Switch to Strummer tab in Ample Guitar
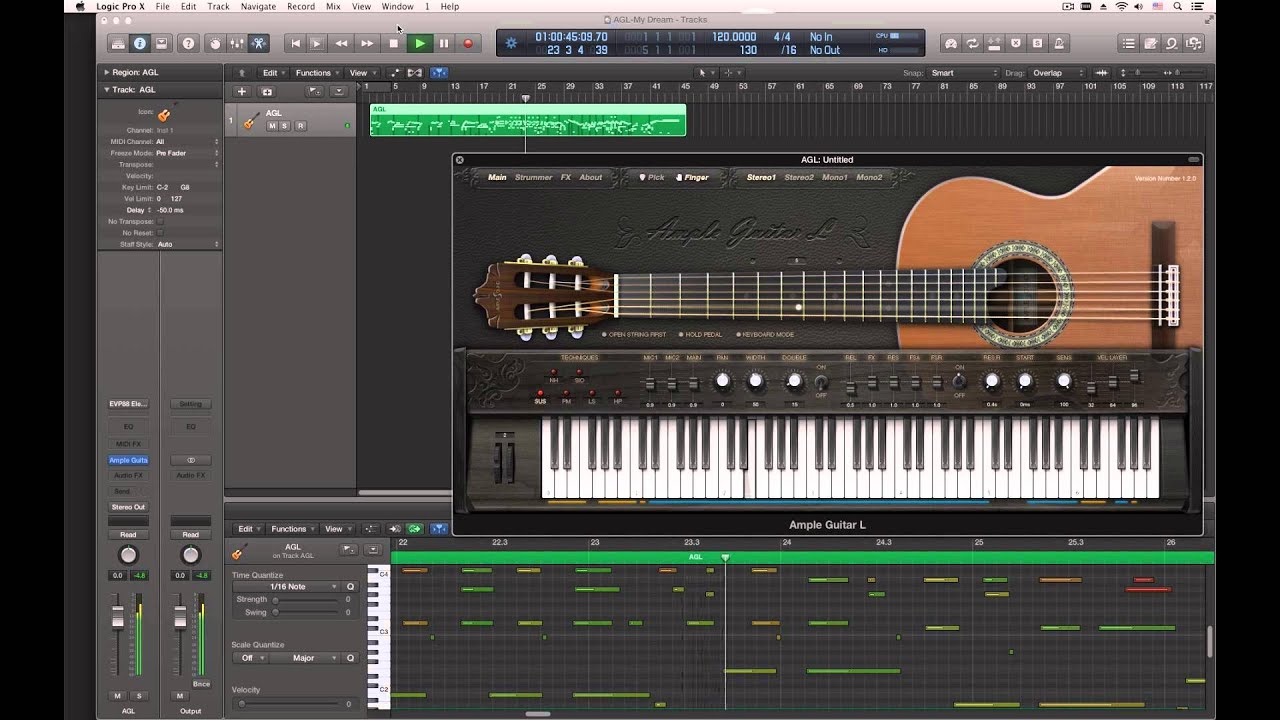This screenshot has width=1280, height=720. pyautogui.click(x=533, y=177)
